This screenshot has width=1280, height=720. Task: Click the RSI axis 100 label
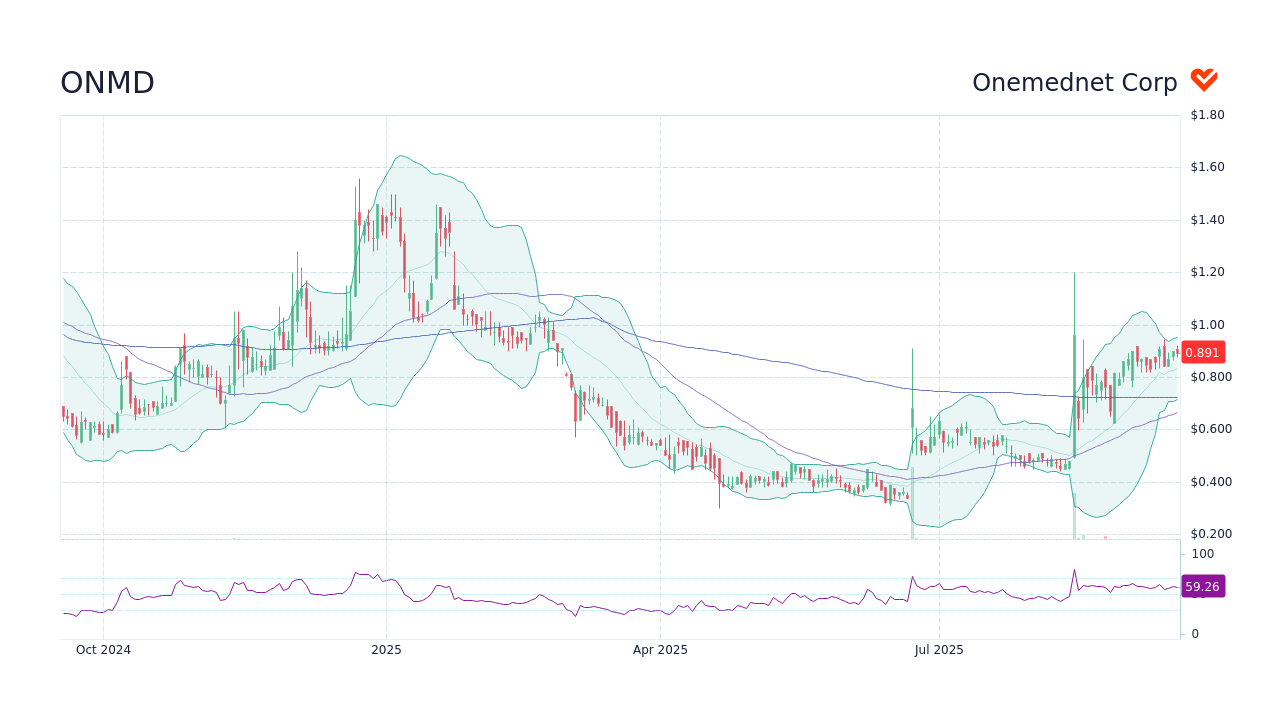pyautogui.click(x=1202, y=554)
